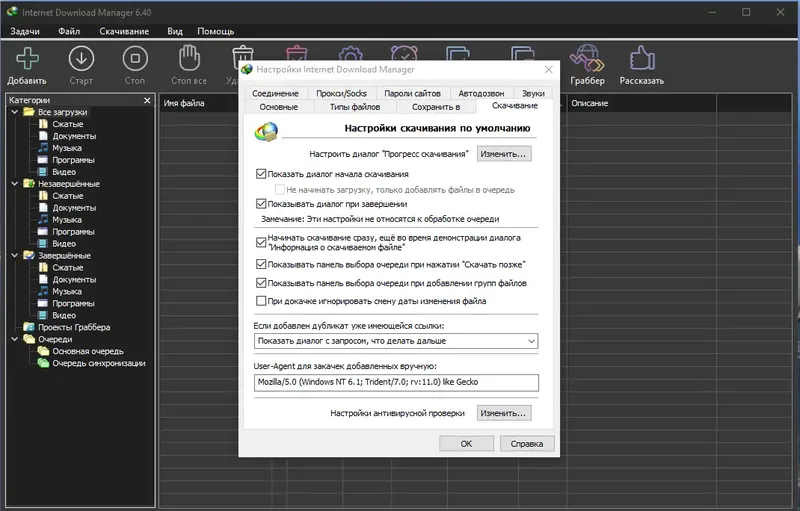Switch to the Сохранить в tab
Screen dimensions: 800x511
pyautogui.click(x=436, y=107)
